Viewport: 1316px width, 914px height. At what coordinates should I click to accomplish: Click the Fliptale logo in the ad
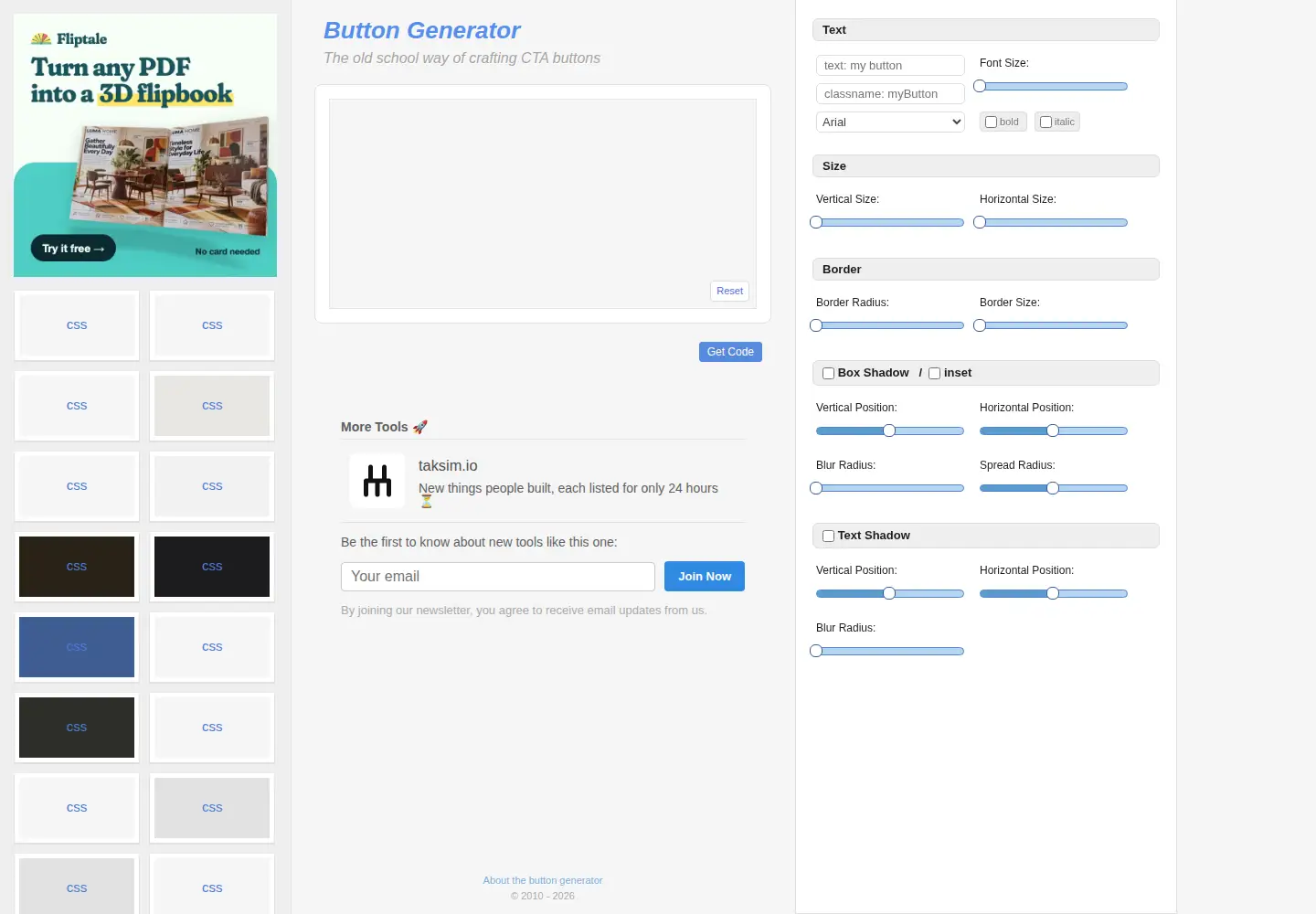pos(69,39)
